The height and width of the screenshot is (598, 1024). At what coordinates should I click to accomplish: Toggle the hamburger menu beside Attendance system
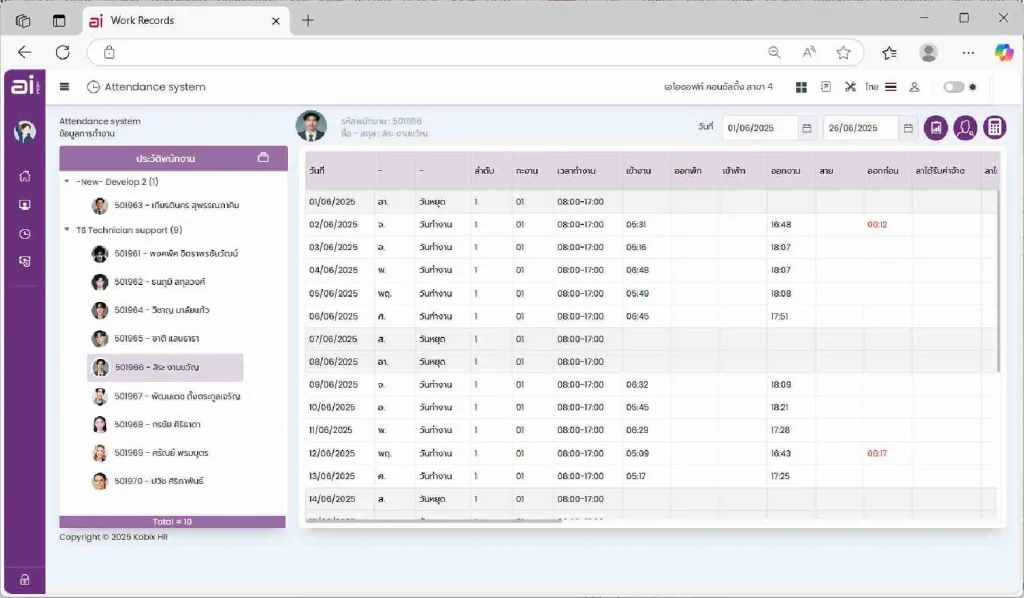pyautogui.click(x=65, y=87)
